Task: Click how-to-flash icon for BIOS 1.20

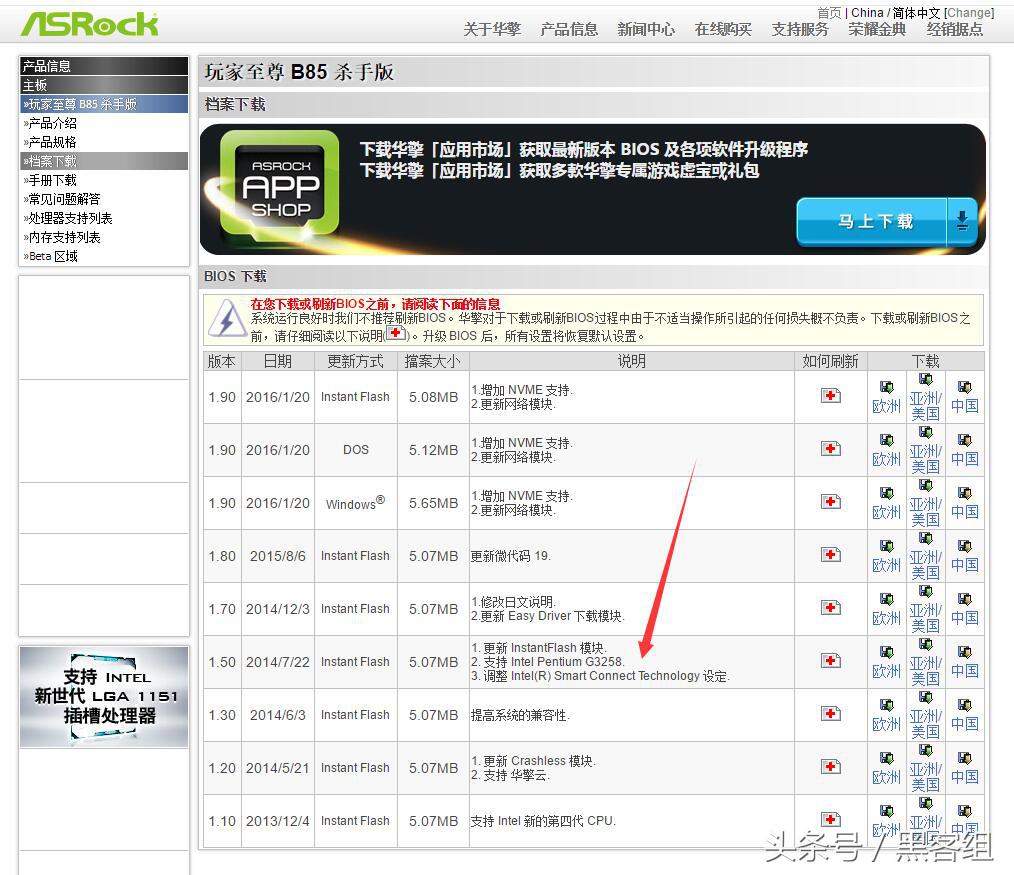Action: 830,767
